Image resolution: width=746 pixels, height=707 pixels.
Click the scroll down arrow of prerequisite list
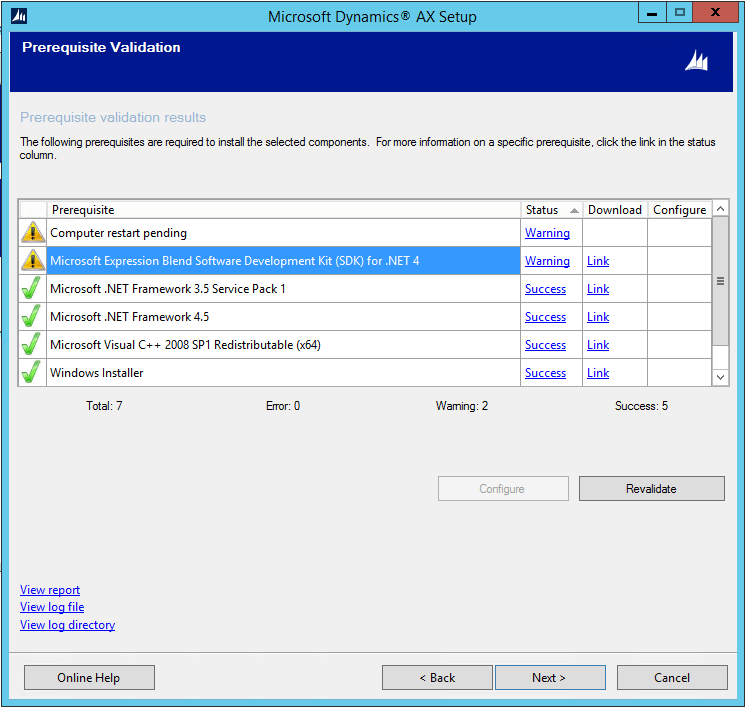pyautogui.click(x=720, y=377)
